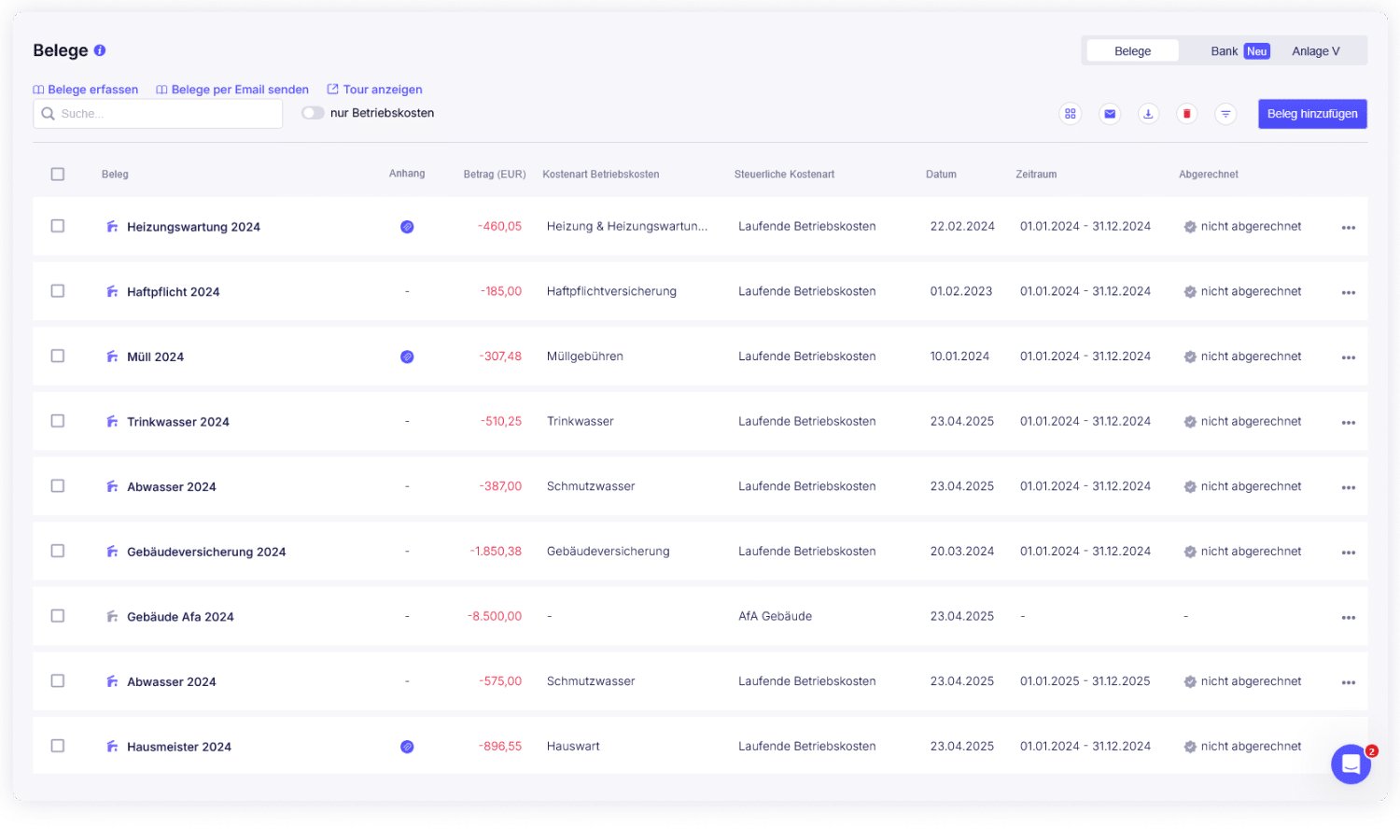Viewport: 1400px width, 840px height.
Task: Check the select-all checkbox in table header
Action: coord(58,175)
